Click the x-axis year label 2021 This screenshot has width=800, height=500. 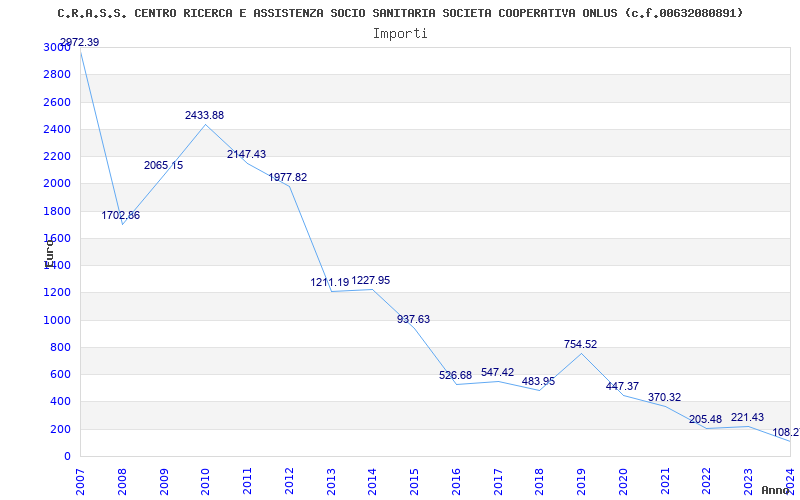(x=664, y=482)
